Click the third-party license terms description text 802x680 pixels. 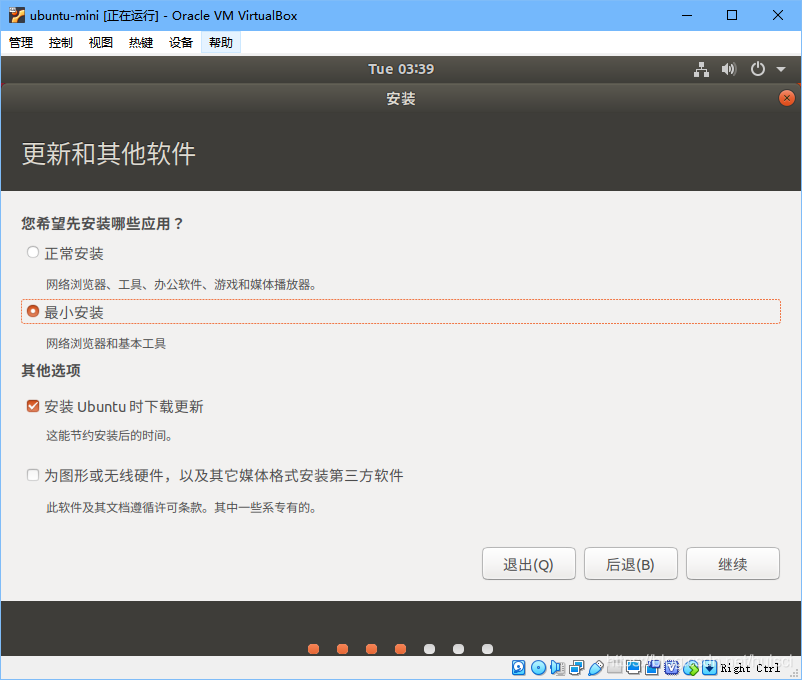(x=182, y=508)
